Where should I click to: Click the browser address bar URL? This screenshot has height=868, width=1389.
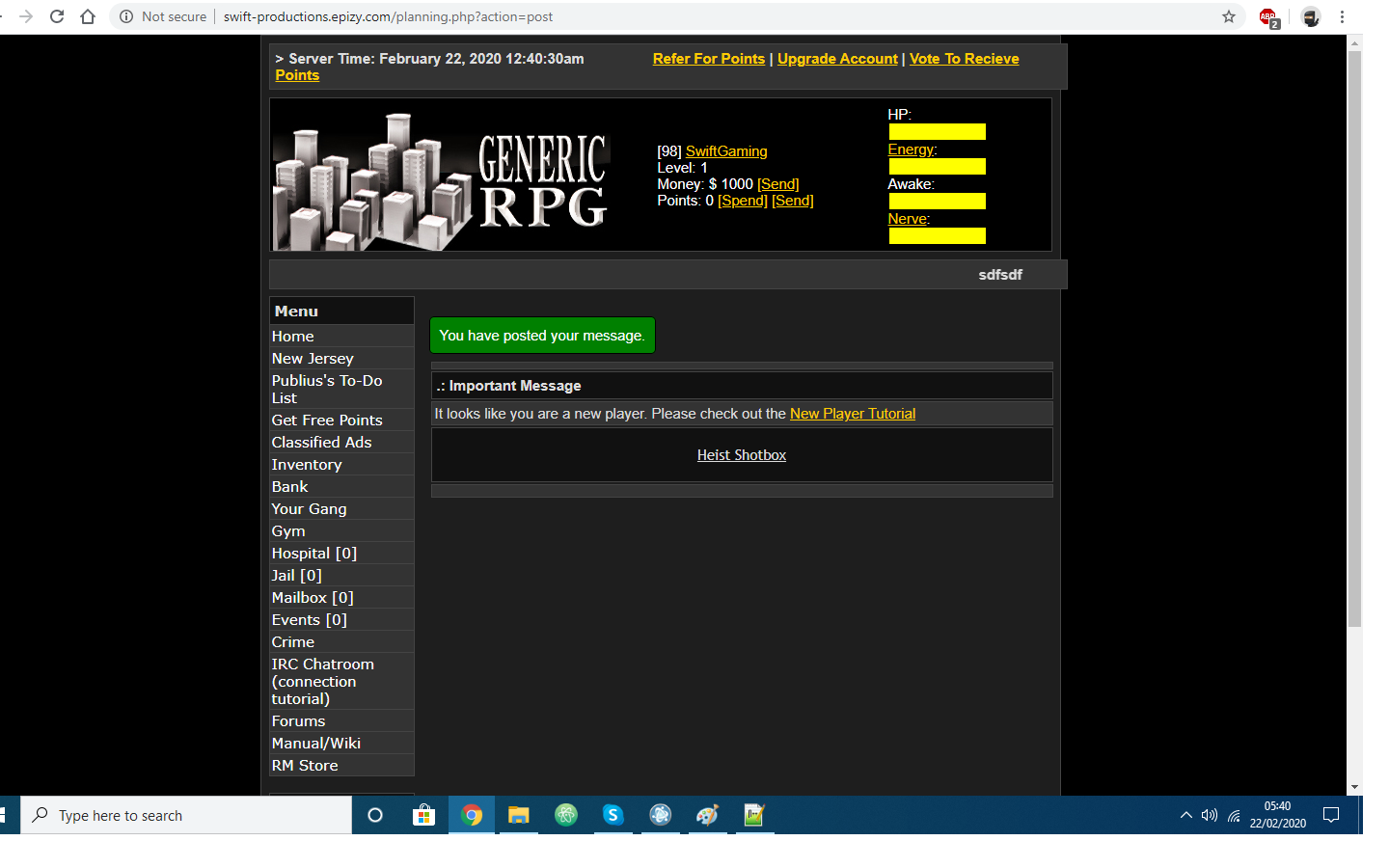(388, 16)
